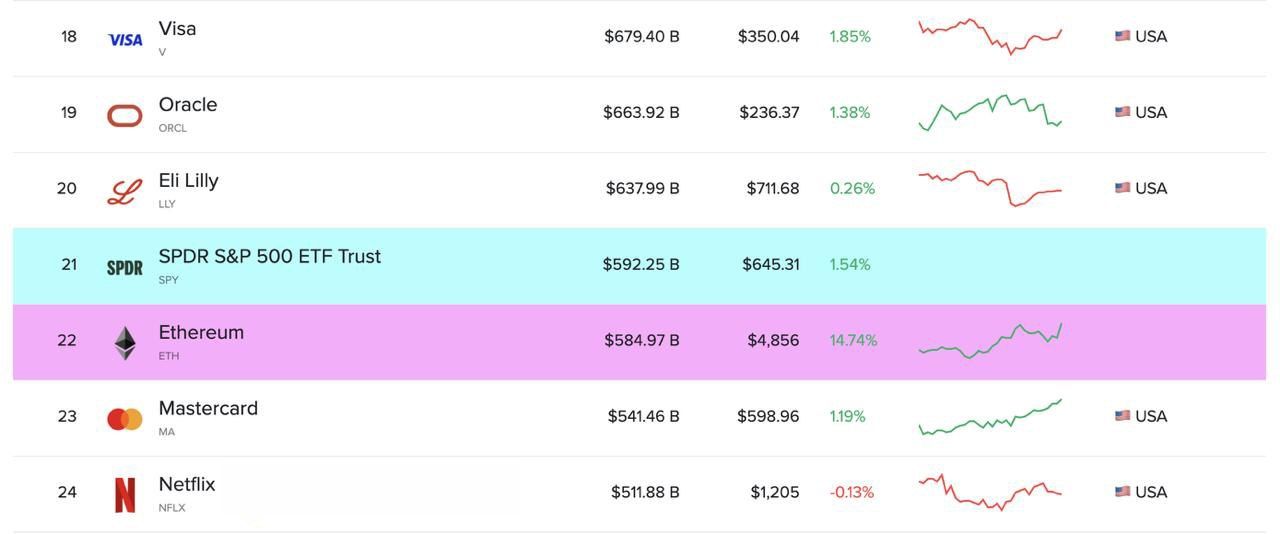
Task: Click the Eli Lilly script logo
Action: pyautogui.click(x=125, y=192)
